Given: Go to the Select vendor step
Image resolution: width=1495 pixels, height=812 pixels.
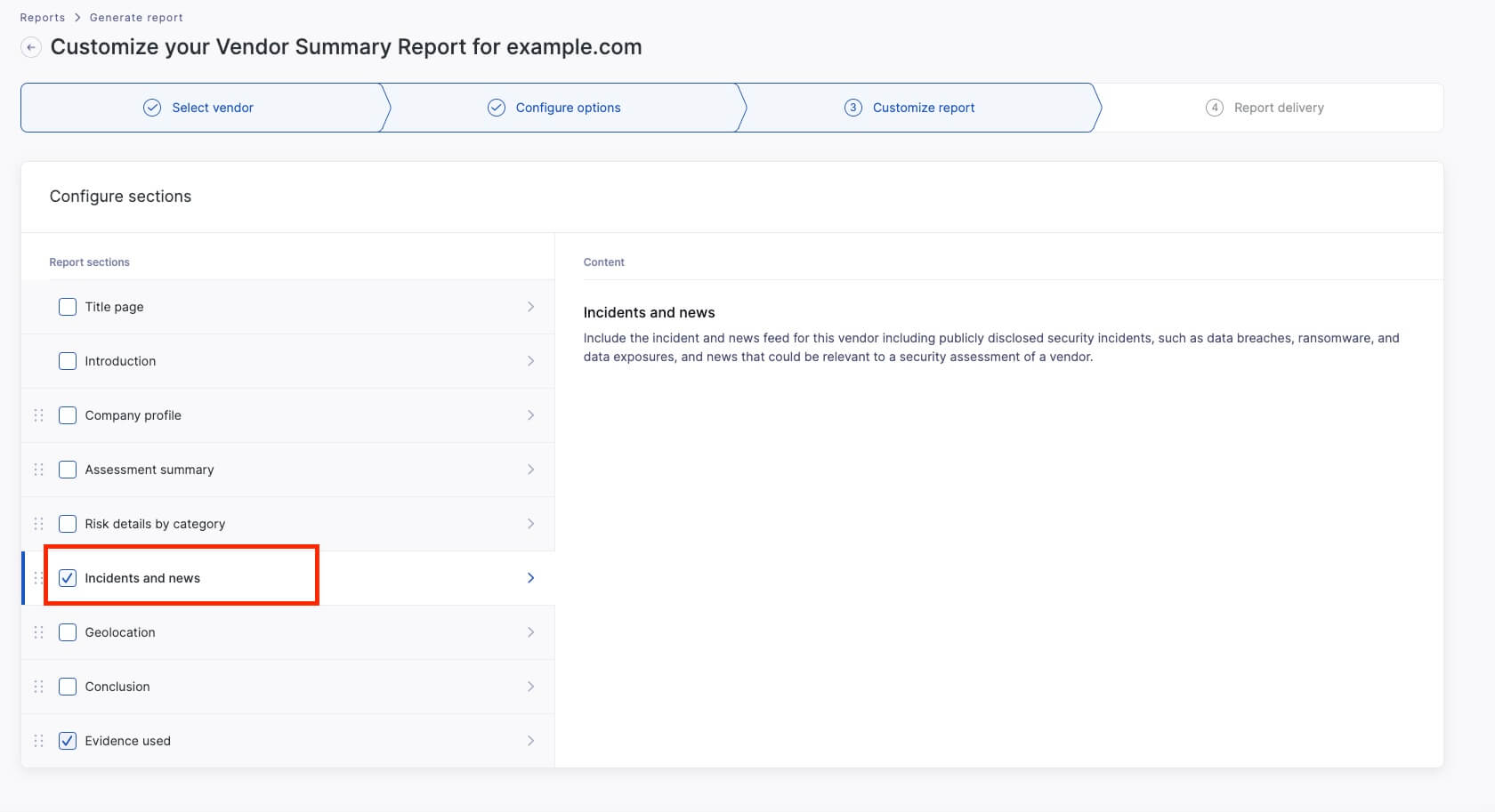Looking at the screenshot, I should [204, 108].
